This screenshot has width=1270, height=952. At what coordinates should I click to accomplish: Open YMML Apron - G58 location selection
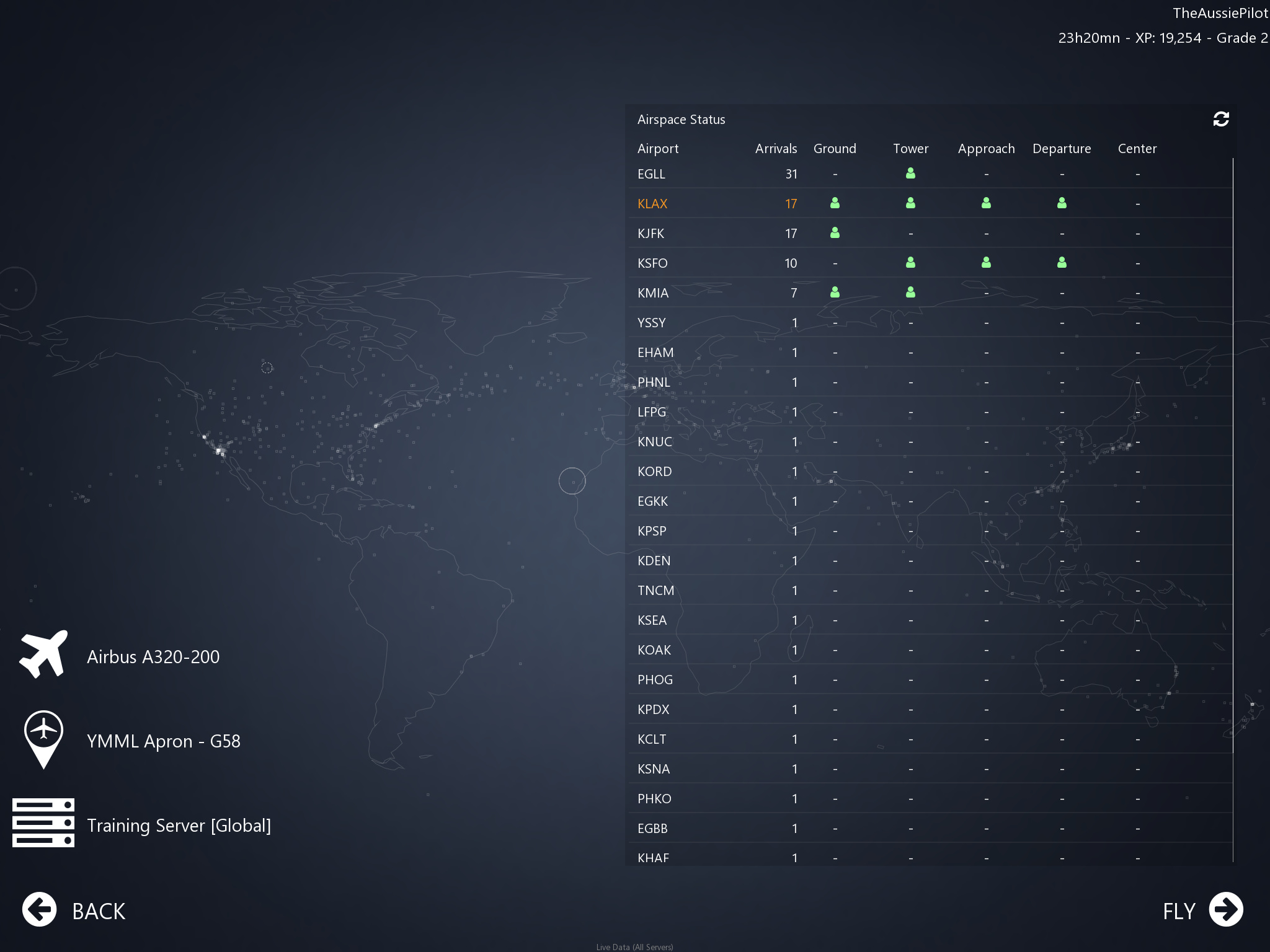164,741
